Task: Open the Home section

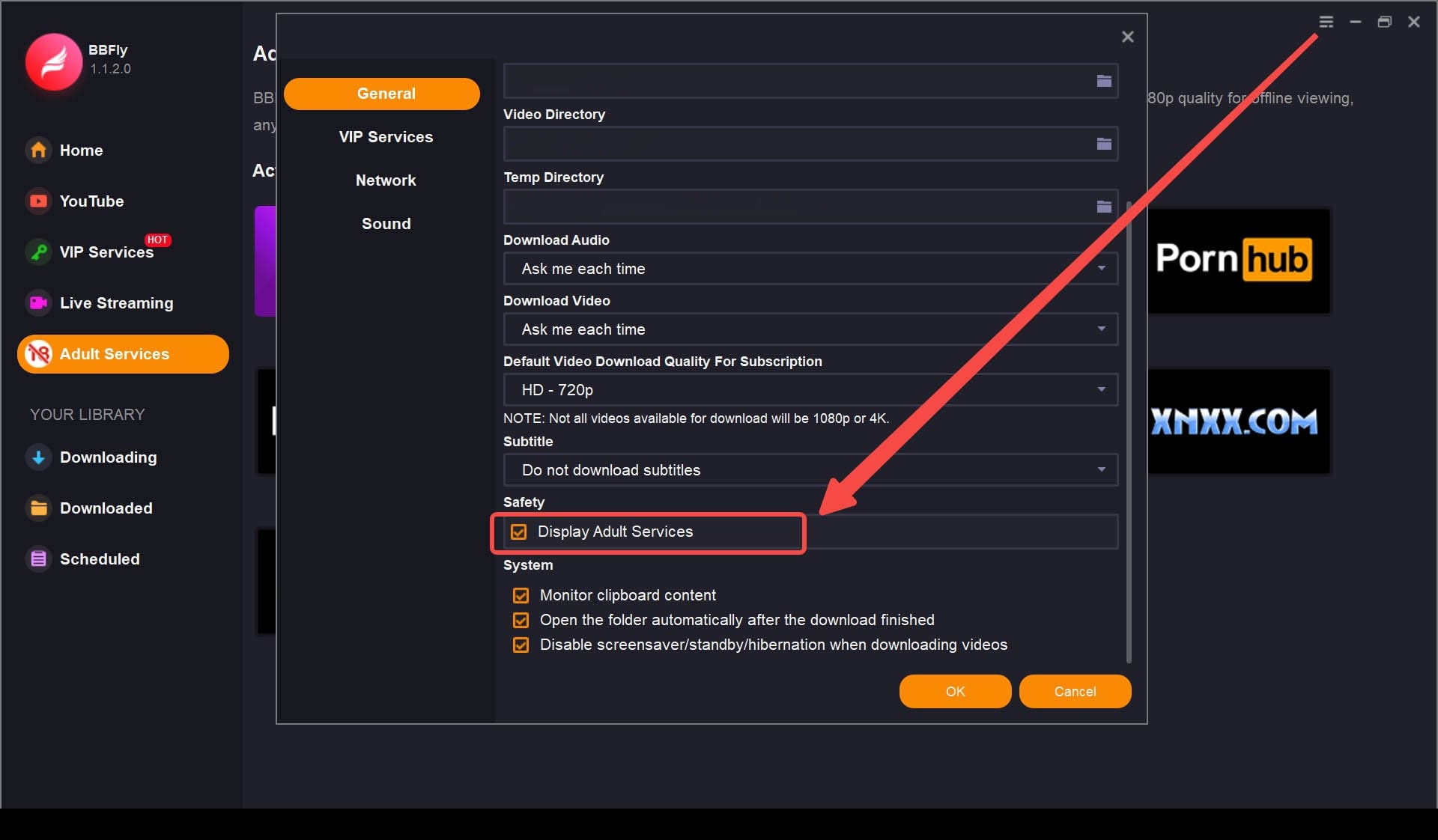Action: pos(81,150)
